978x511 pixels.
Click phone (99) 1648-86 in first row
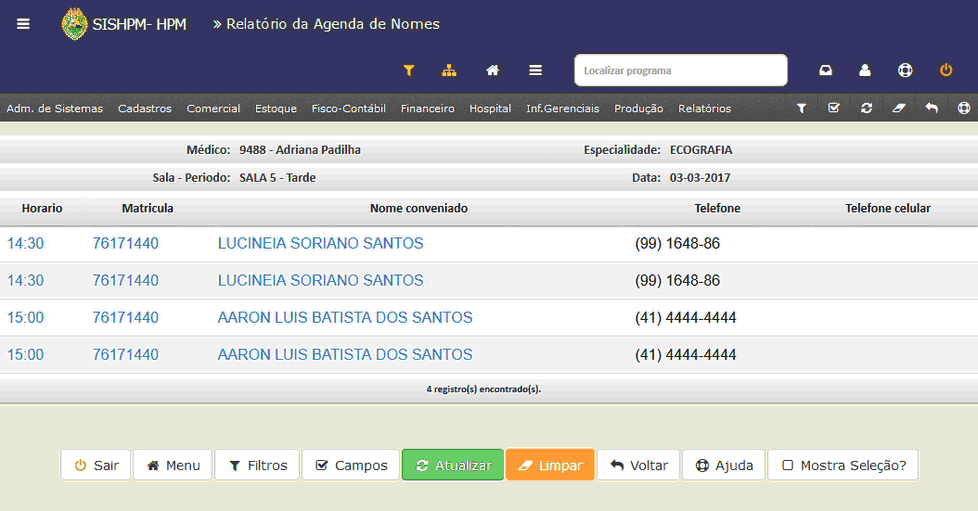pos(677,243)
